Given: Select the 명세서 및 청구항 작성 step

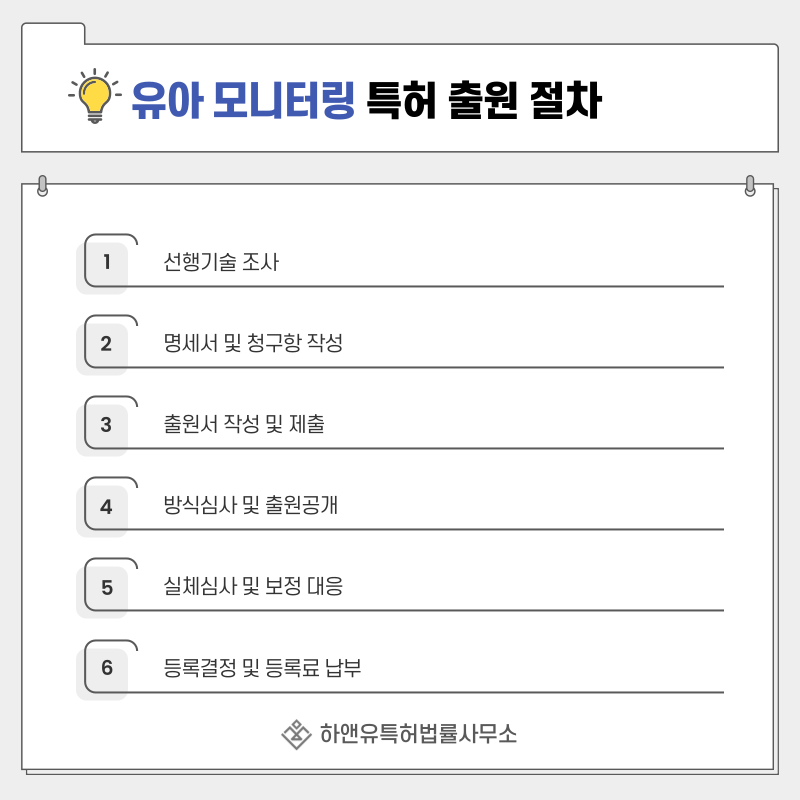Looking at the screenshot, I should 253,344.
